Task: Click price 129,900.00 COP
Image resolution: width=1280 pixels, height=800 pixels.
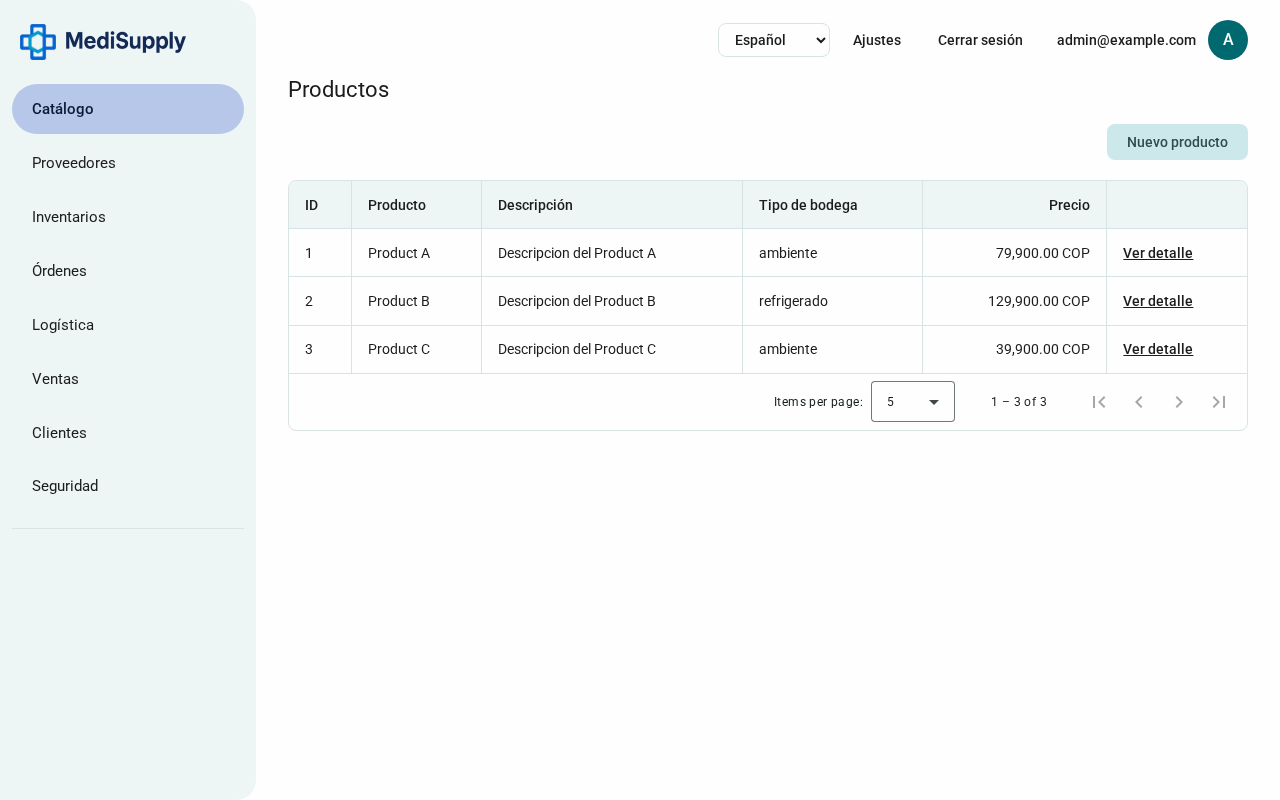Action: 1039,301
